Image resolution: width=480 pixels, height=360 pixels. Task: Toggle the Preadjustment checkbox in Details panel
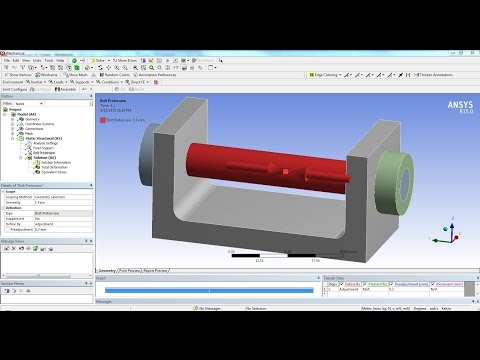pyautogui.click(x=8, y=229)
